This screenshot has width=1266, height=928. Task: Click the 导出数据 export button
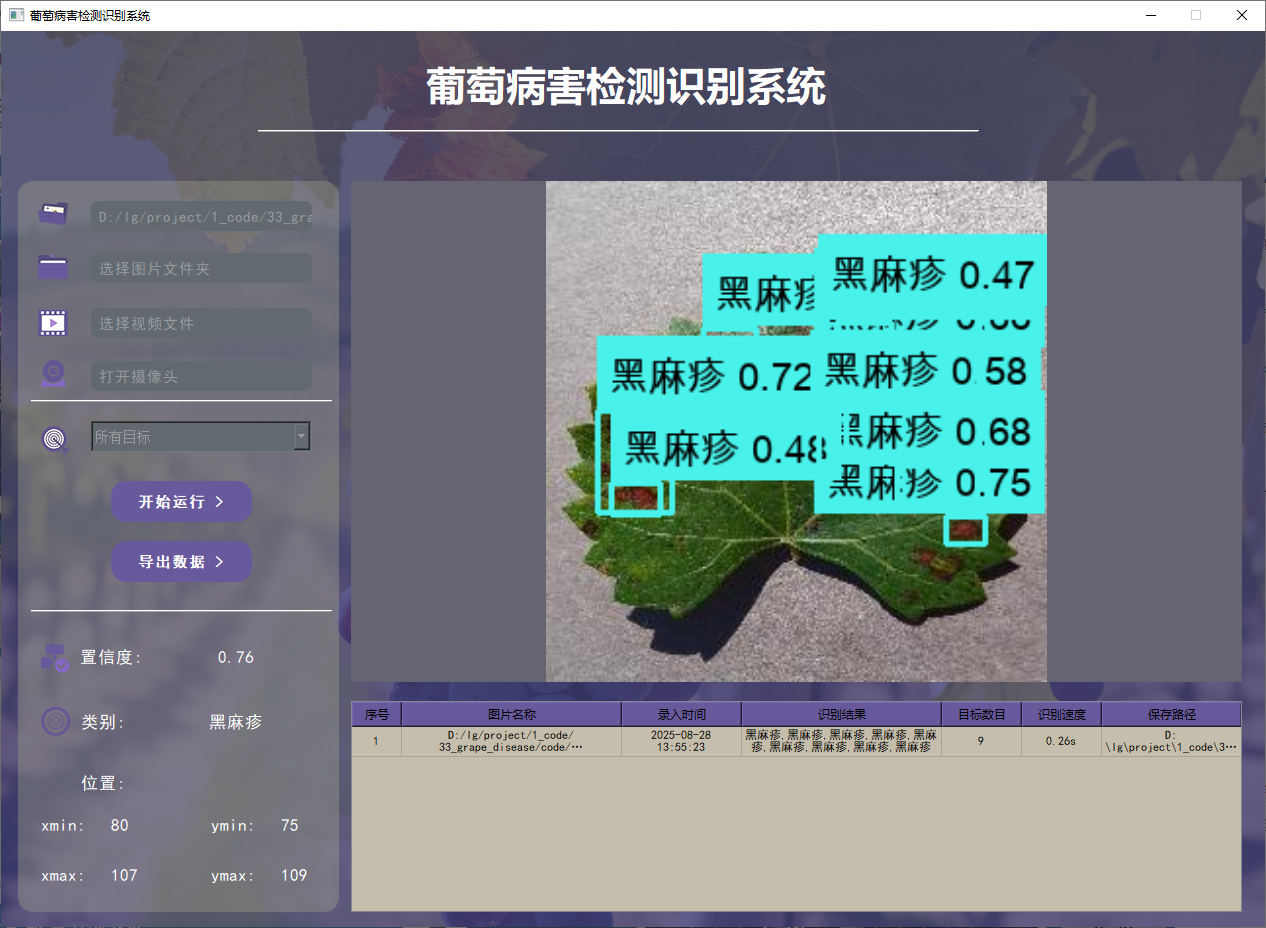coord(181,561)
